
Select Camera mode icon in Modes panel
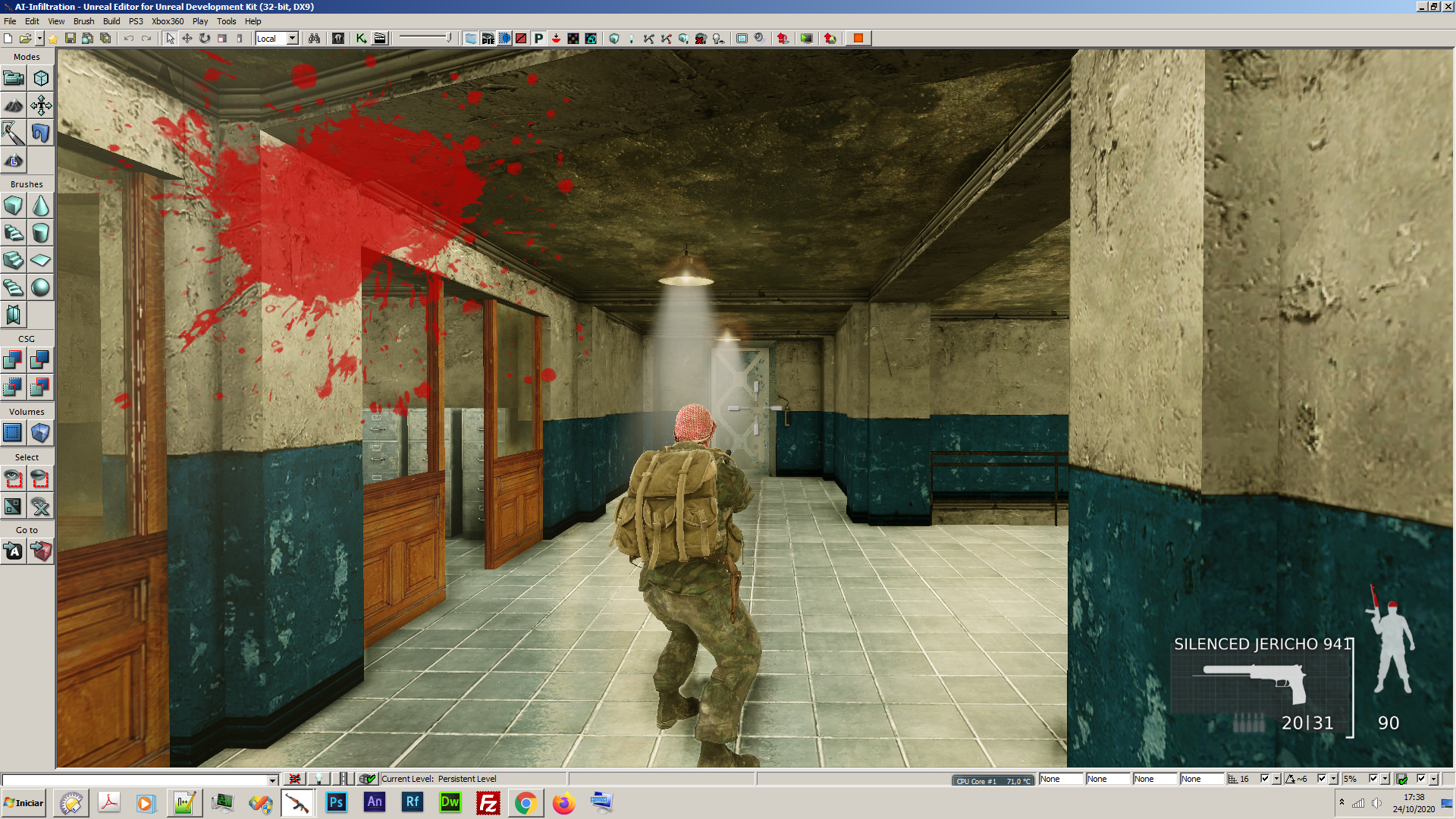(x=14, y=78)
